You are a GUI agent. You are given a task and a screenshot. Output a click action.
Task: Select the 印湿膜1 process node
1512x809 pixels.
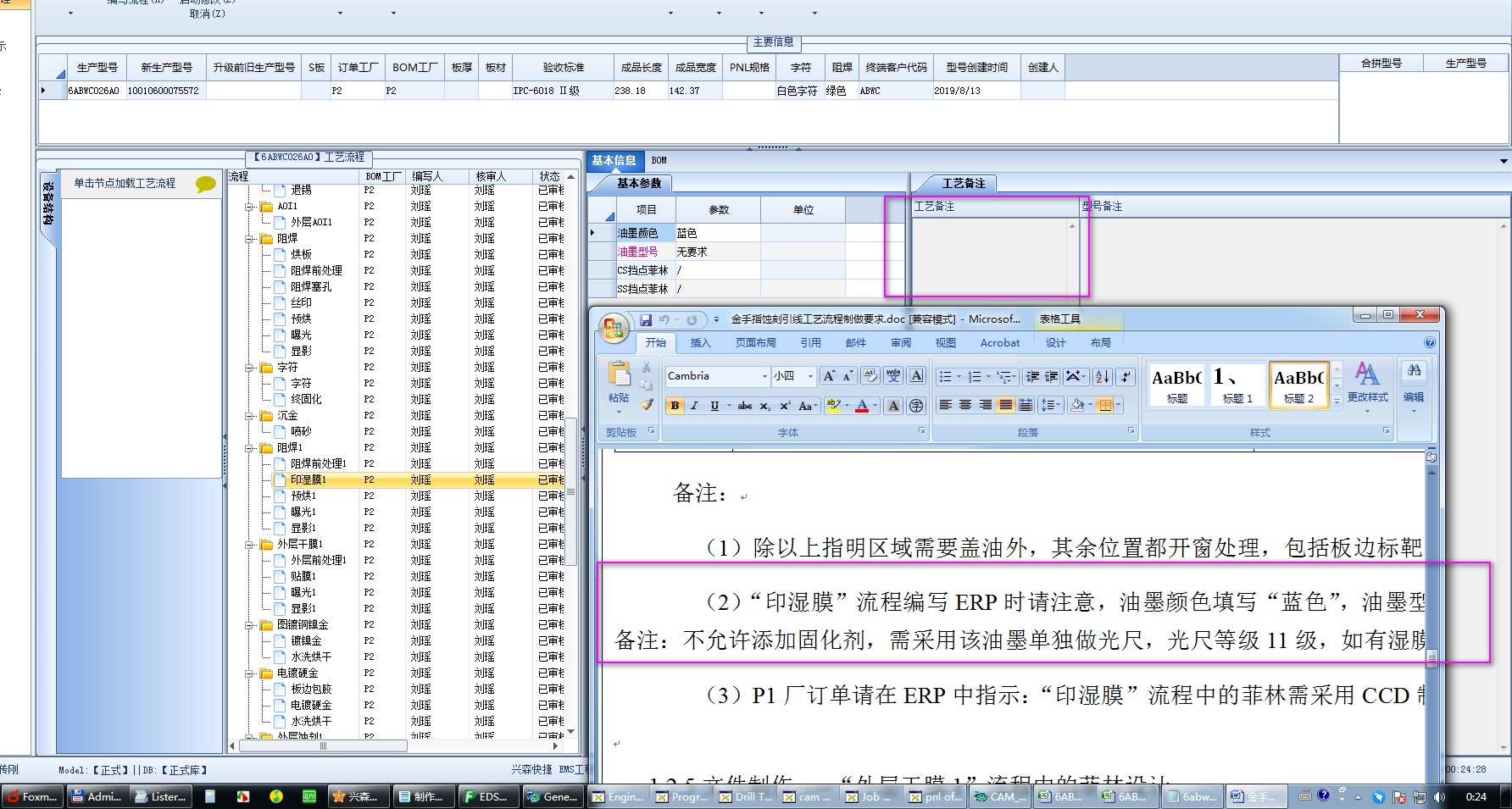pyautogui.click(x=309, y=480)
